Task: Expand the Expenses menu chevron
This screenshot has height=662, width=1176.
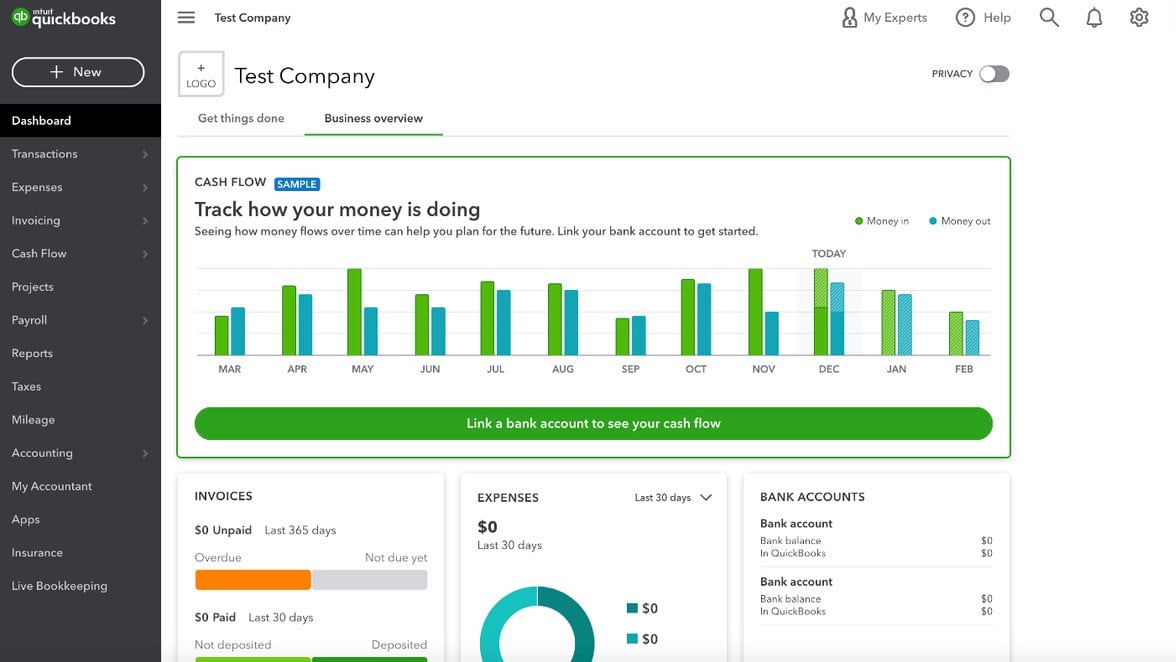Action: click(145, 187)
